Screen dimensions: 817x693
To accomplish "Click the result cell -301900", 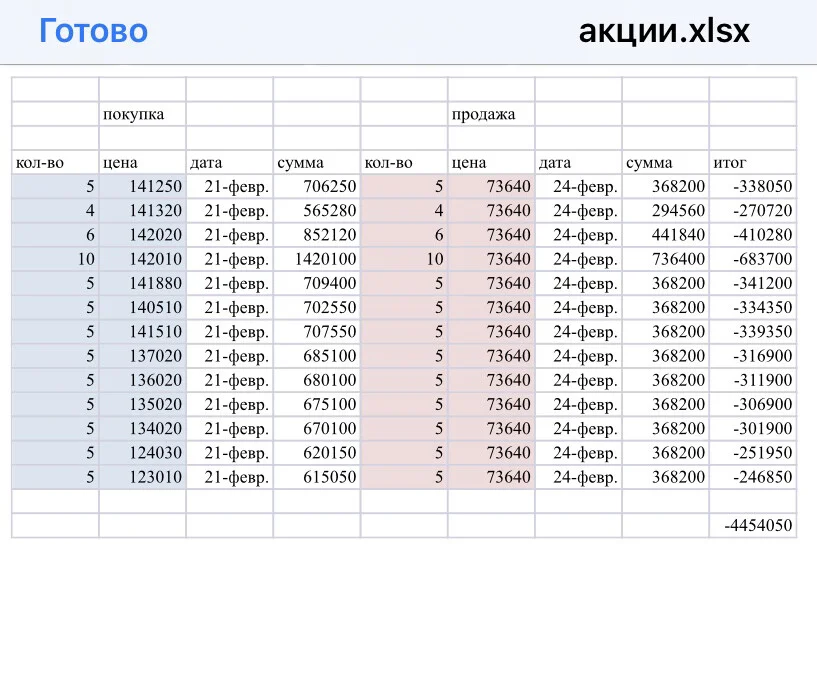I will tap(752, 429).
